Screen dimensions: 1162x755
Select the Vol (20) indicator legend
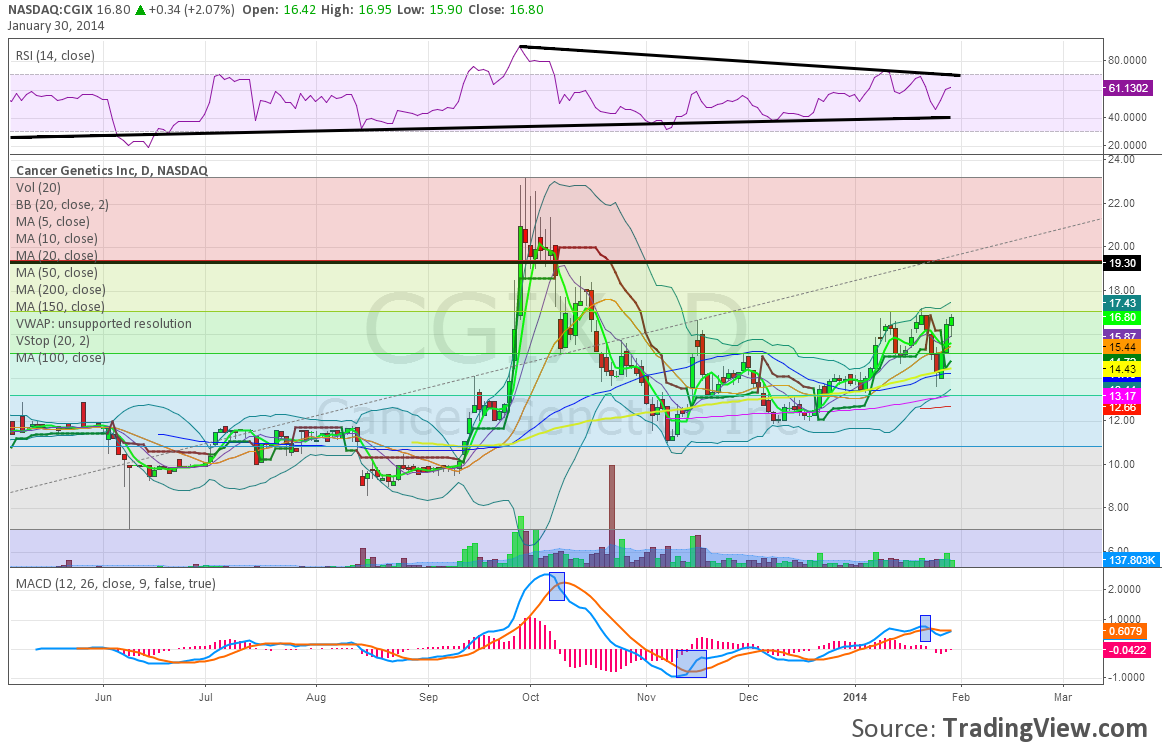(39, 188)
